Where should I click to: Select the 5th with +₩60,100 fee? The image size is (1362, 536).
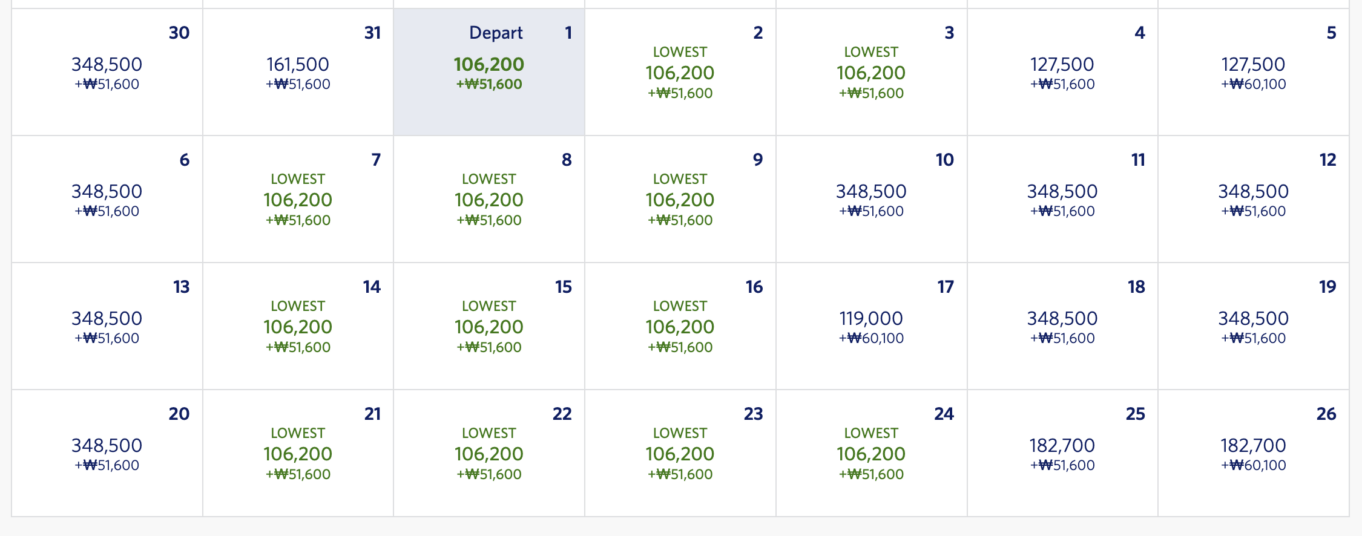tap(1253, 72)
